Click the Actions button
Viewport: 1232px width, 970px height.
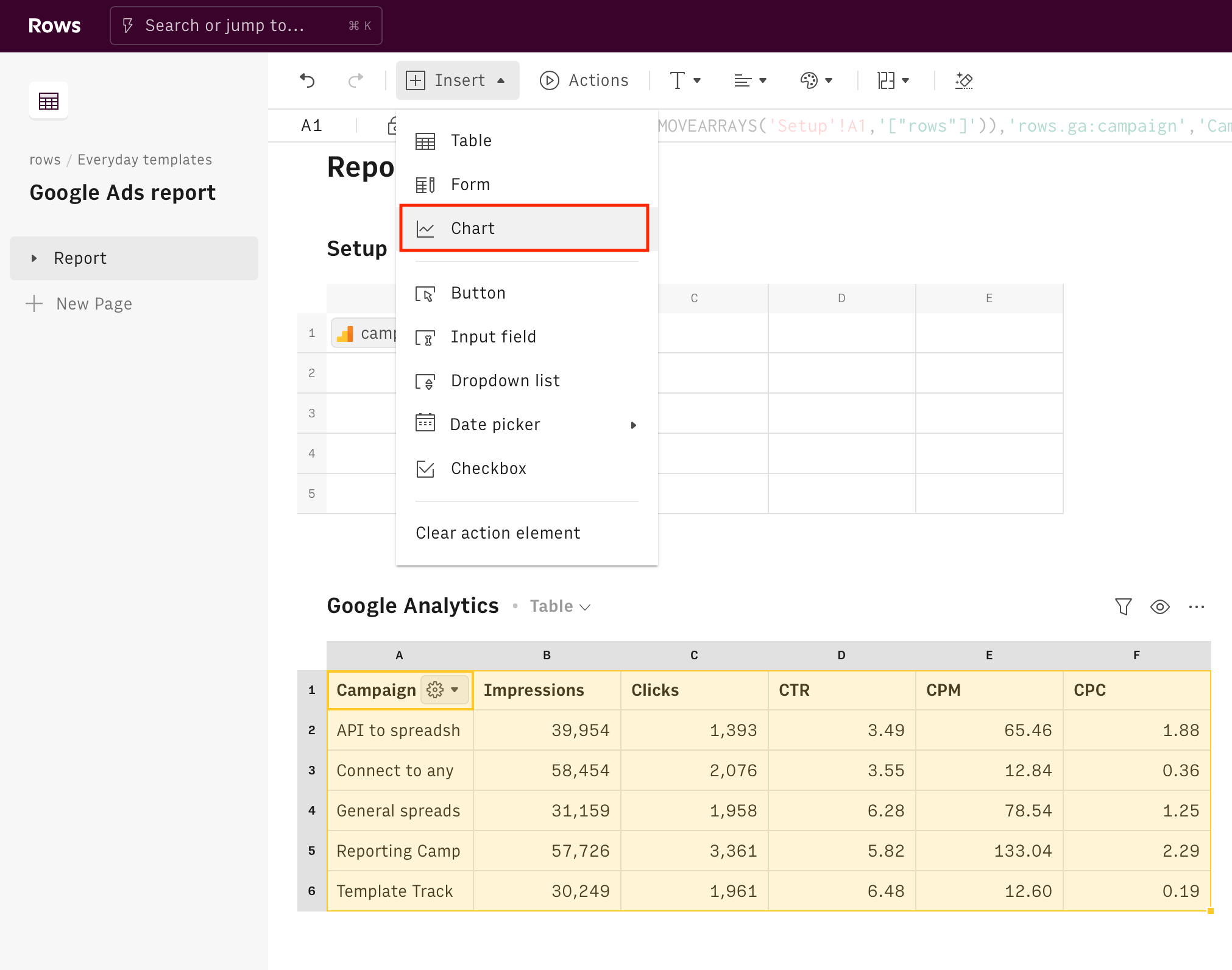click(584, 80)
